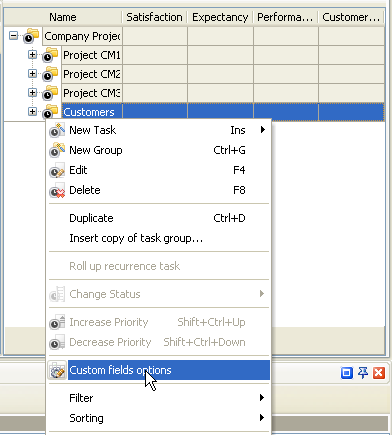Viewport: 392px width, 435px height.
Task: Click the Expectancy column header
Action: pos(220,17)
